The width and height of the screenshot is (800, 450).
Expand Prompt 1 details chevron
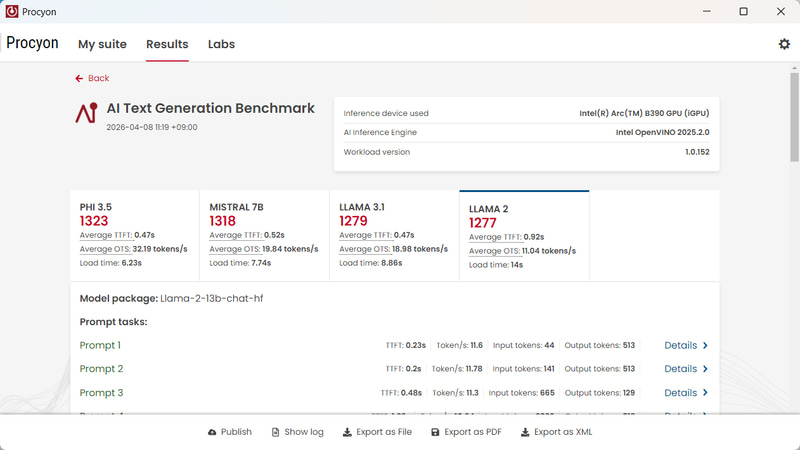tap(706, 345)
